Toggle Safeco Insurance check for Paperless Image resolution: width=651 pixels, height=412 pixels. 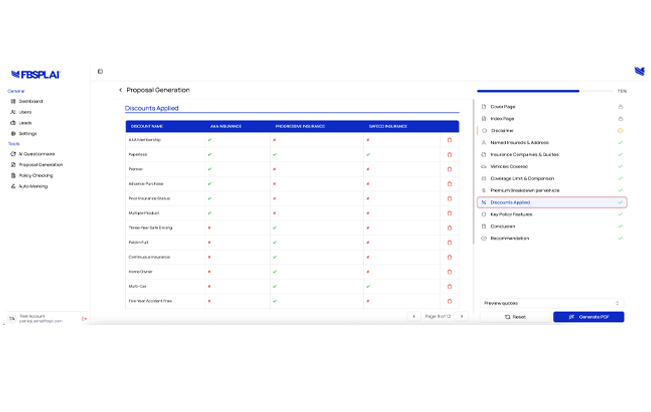point(368,154)
